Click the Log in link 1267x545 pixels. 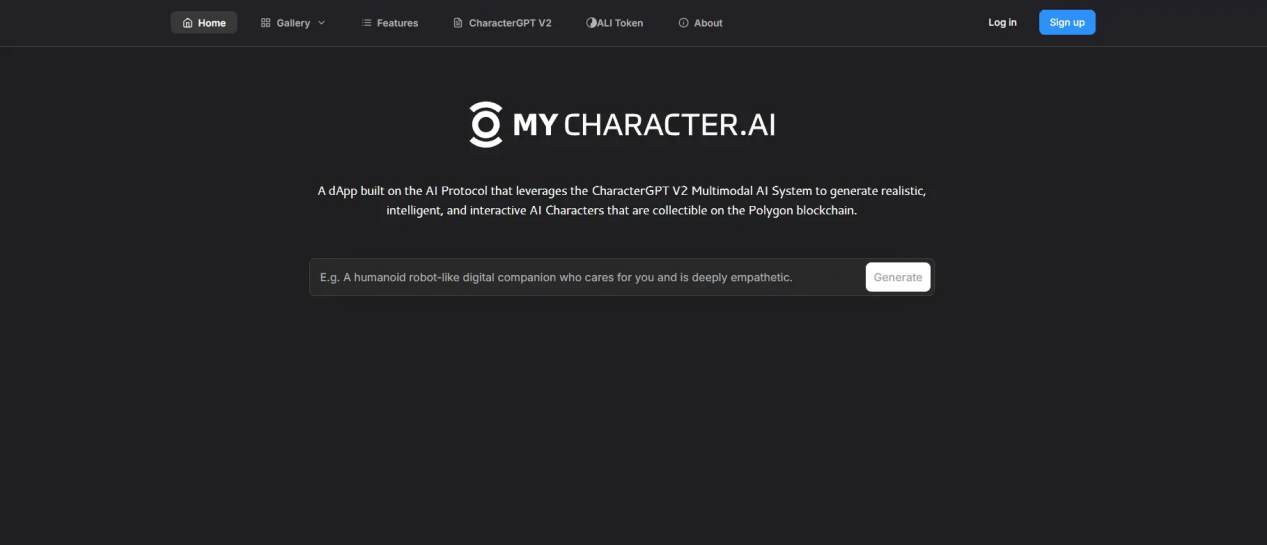[1002, 22]
